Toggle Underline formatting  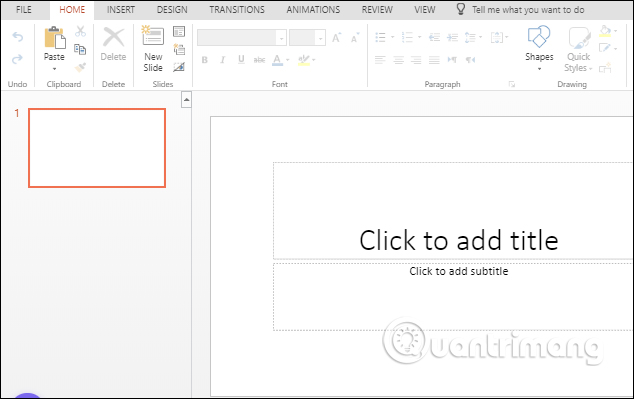241,60
